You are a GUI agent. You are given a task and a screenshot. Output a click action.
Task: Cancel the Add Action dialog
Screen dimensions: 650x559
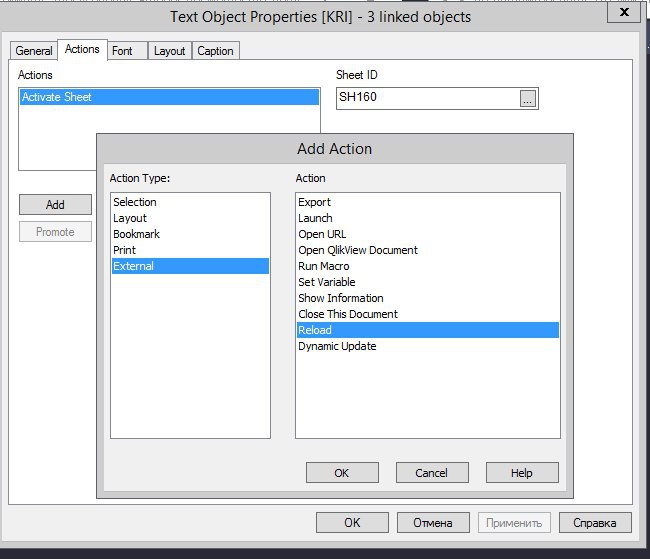click(x=432, y=473)
